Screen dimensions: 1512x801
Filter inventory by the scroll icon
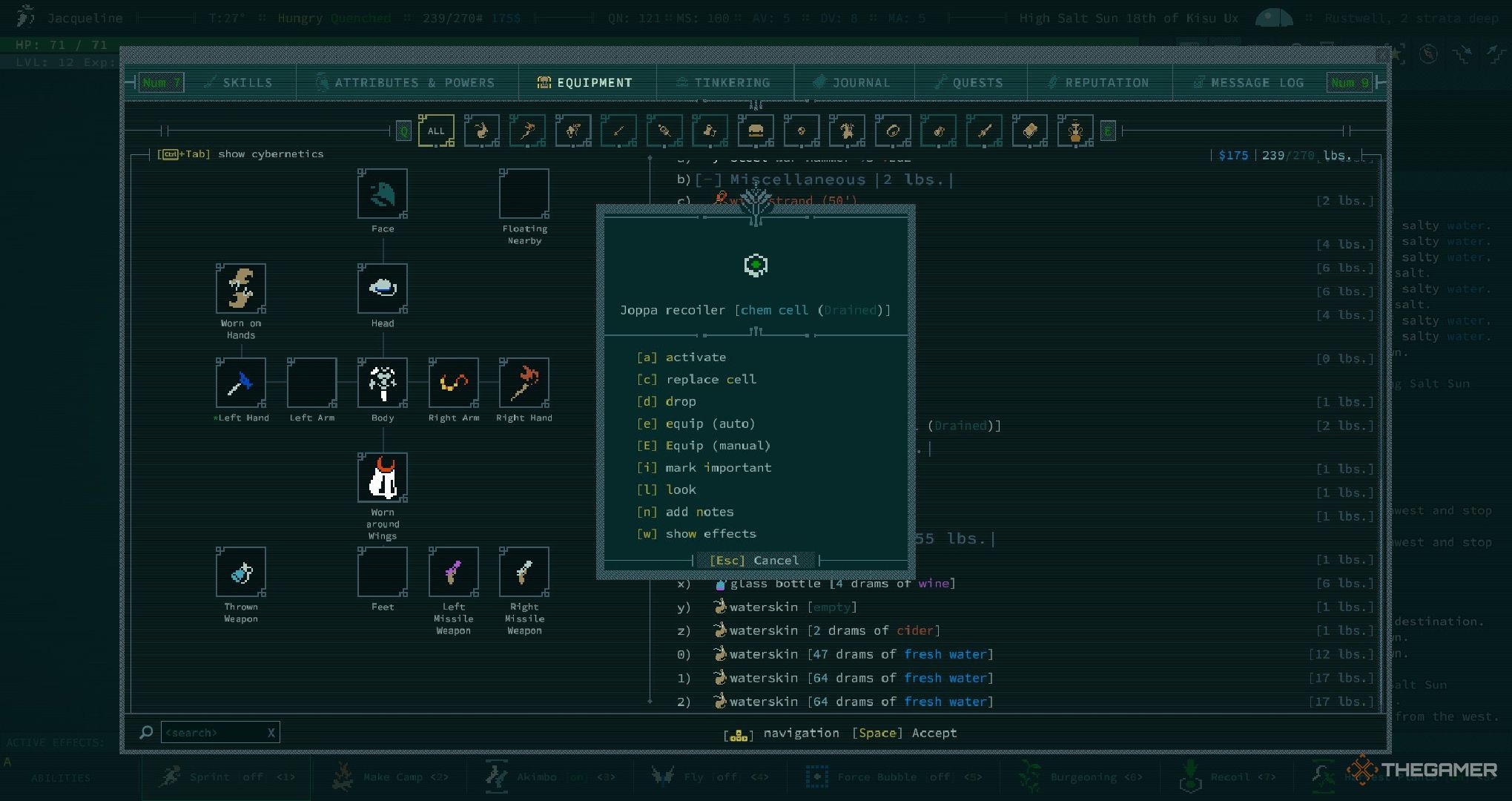click(1030, 131)
